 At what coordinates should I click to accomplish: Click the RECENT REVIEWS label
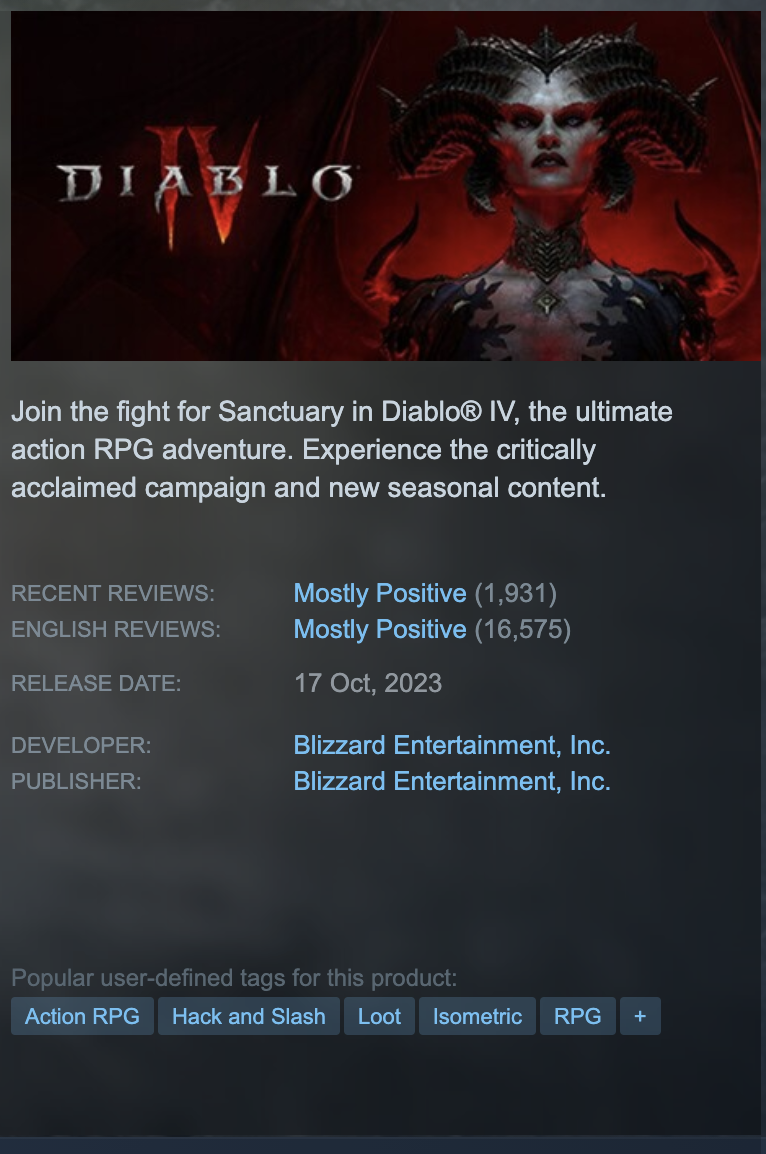(x=113, y=593)
